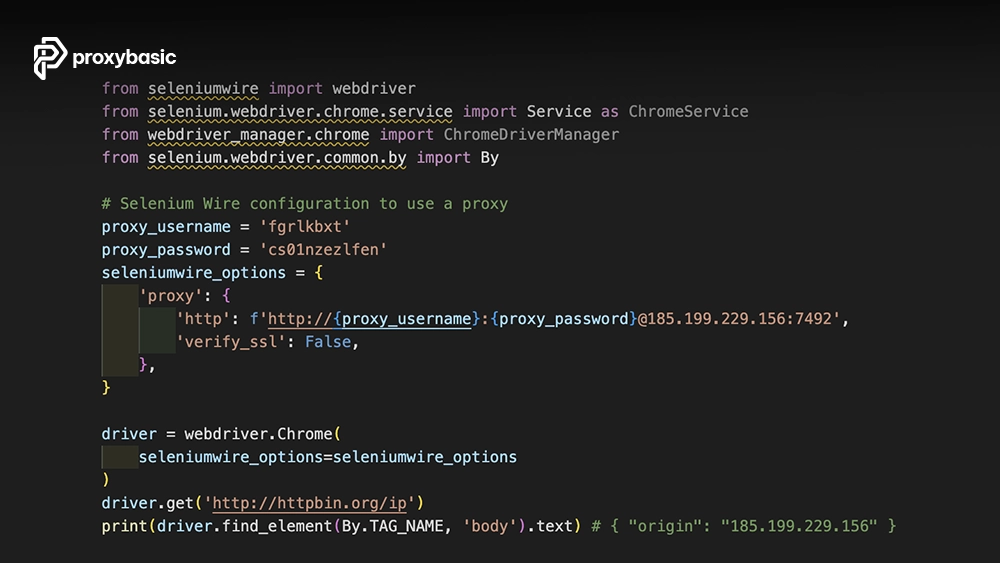Click 'By.TAG_NAME' in the print line
The height and width of the screenshot is (563, 1000).
point(392,526)
